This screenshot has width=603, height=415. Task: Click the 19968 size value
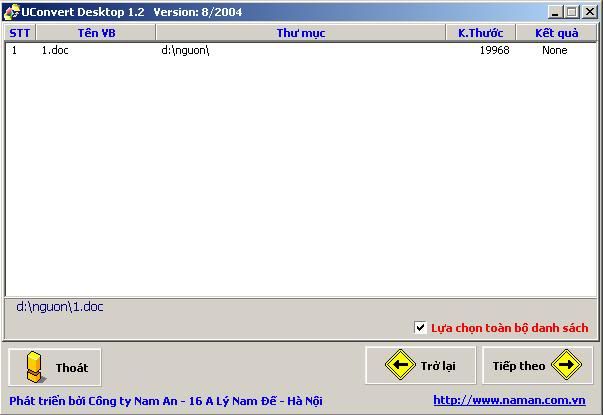point(495,50)
